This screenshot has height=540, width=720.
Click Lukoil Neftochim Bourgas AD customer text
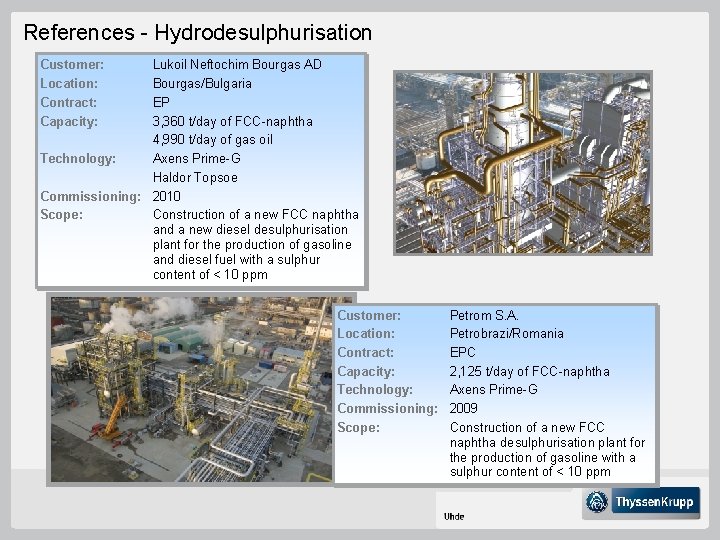point(237,64)
